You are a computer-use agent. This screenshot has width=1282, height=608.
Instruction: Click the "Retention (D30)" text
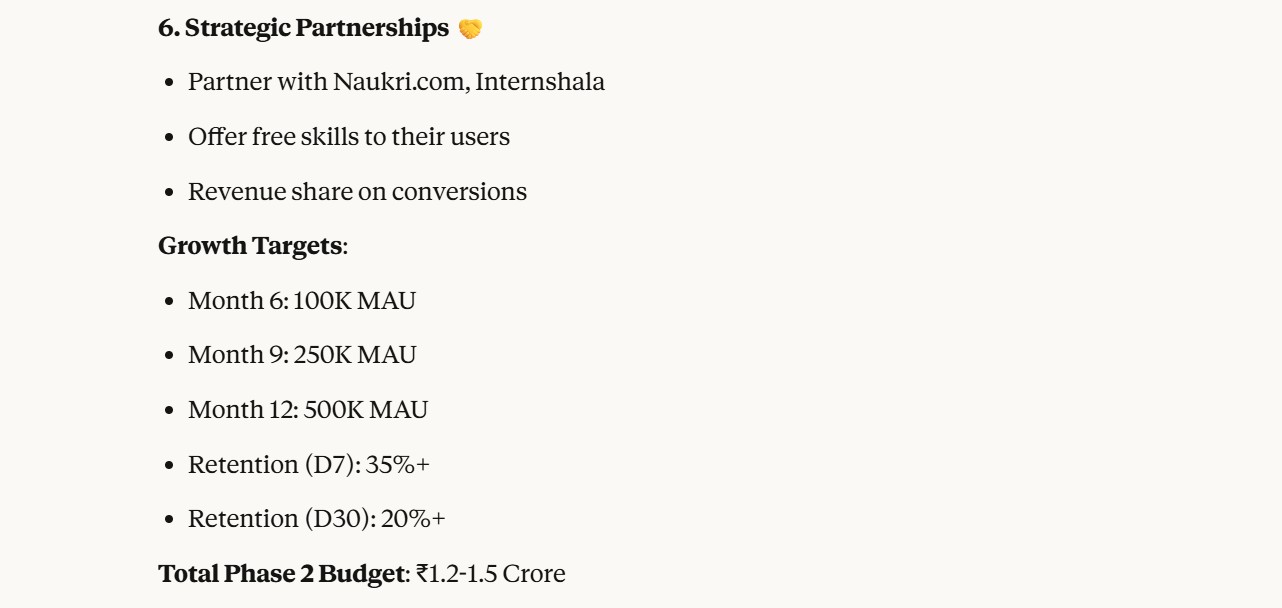281,519
